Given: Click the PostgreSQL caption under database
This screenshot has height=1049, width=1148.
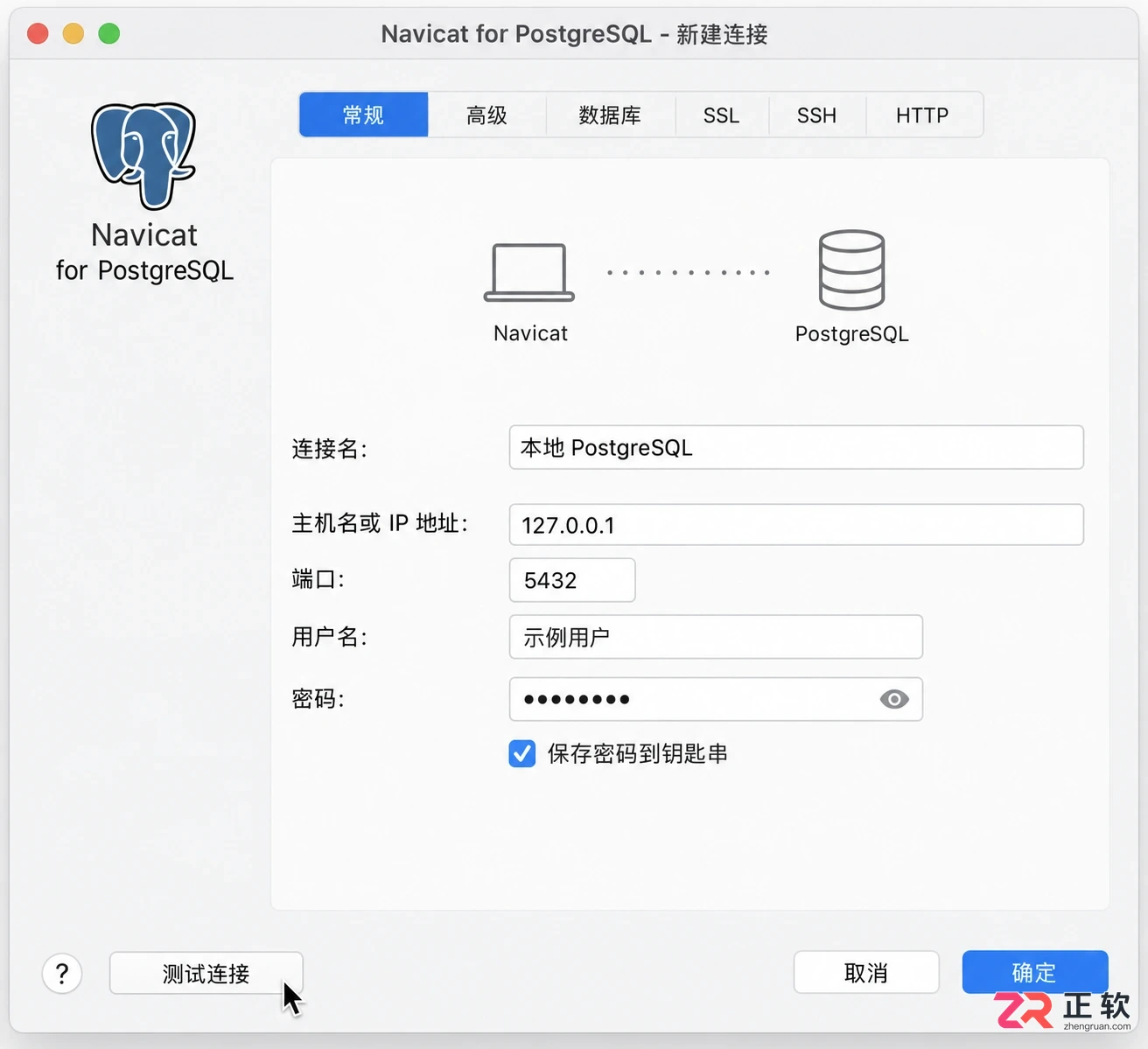Looking at the screenshot, I should pyautogui.click(x=852, y=334).
